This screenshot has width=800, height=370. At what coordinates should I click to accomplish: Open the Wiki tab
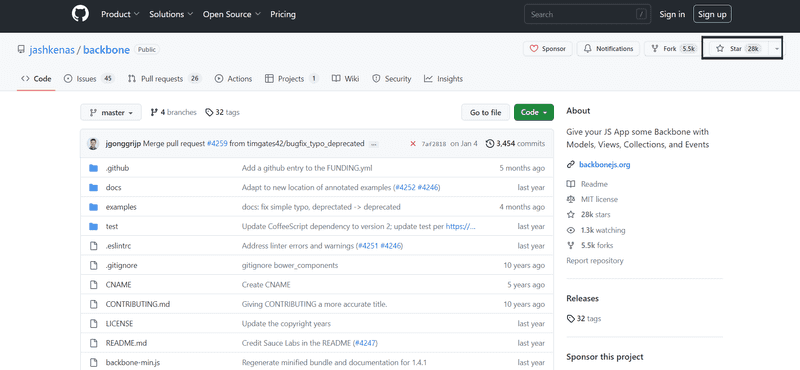(345, 79)
